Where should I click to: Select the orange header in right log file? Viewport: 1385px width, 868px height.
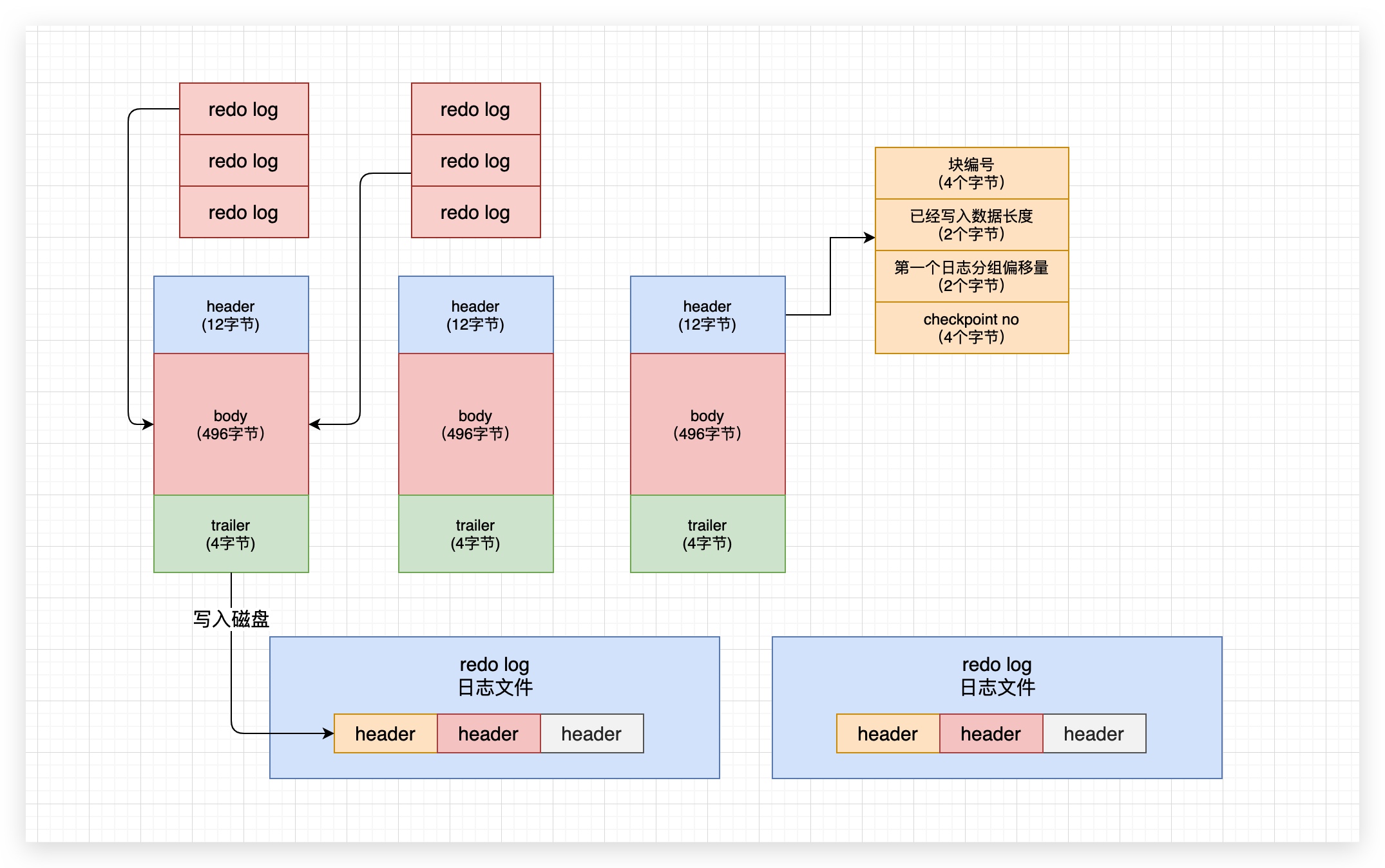[x=888, y=733]
